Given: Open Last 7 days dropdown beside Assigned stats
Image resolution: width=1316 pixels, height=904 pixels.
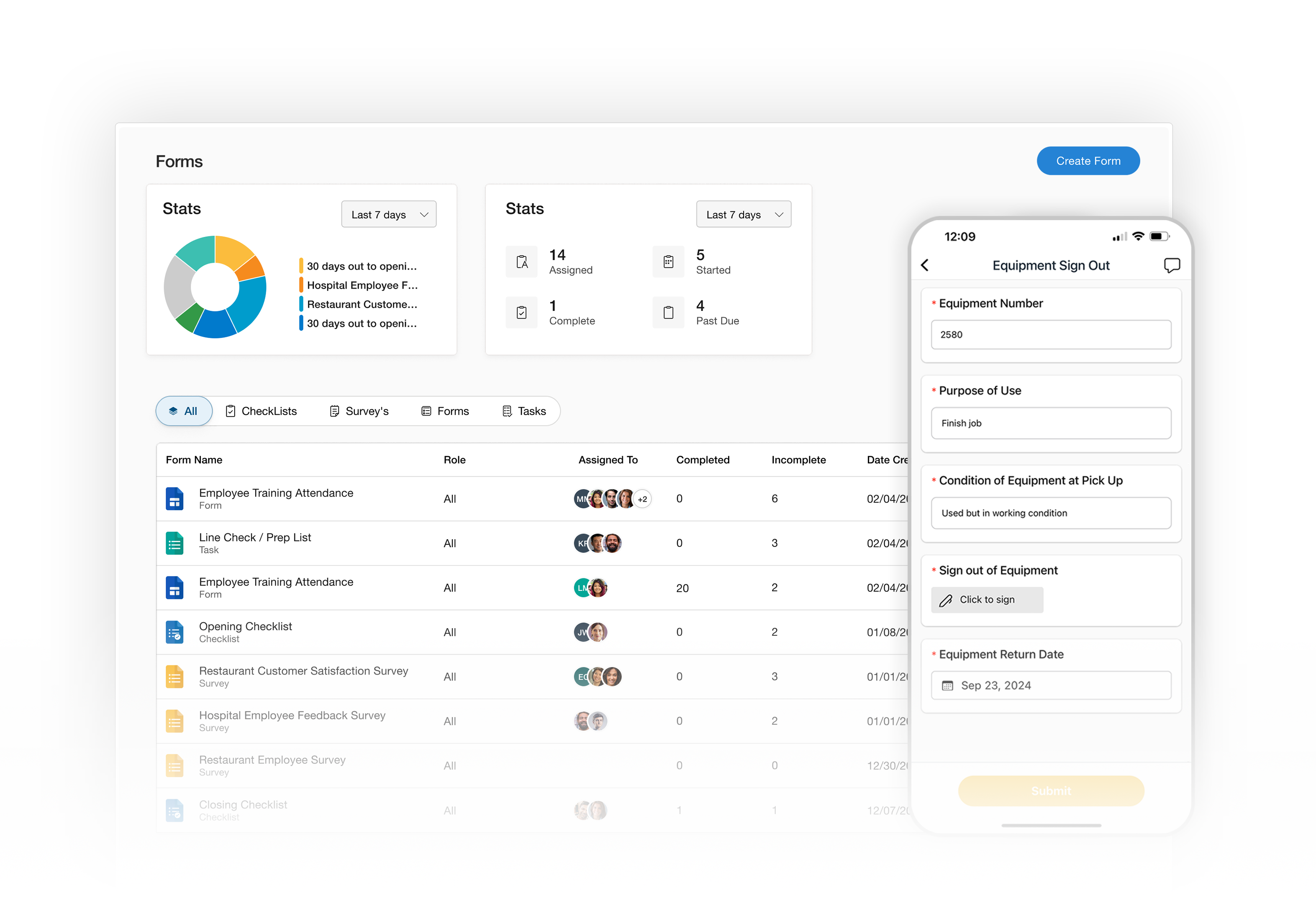Looking at the screenshot, I should point(743,215).
